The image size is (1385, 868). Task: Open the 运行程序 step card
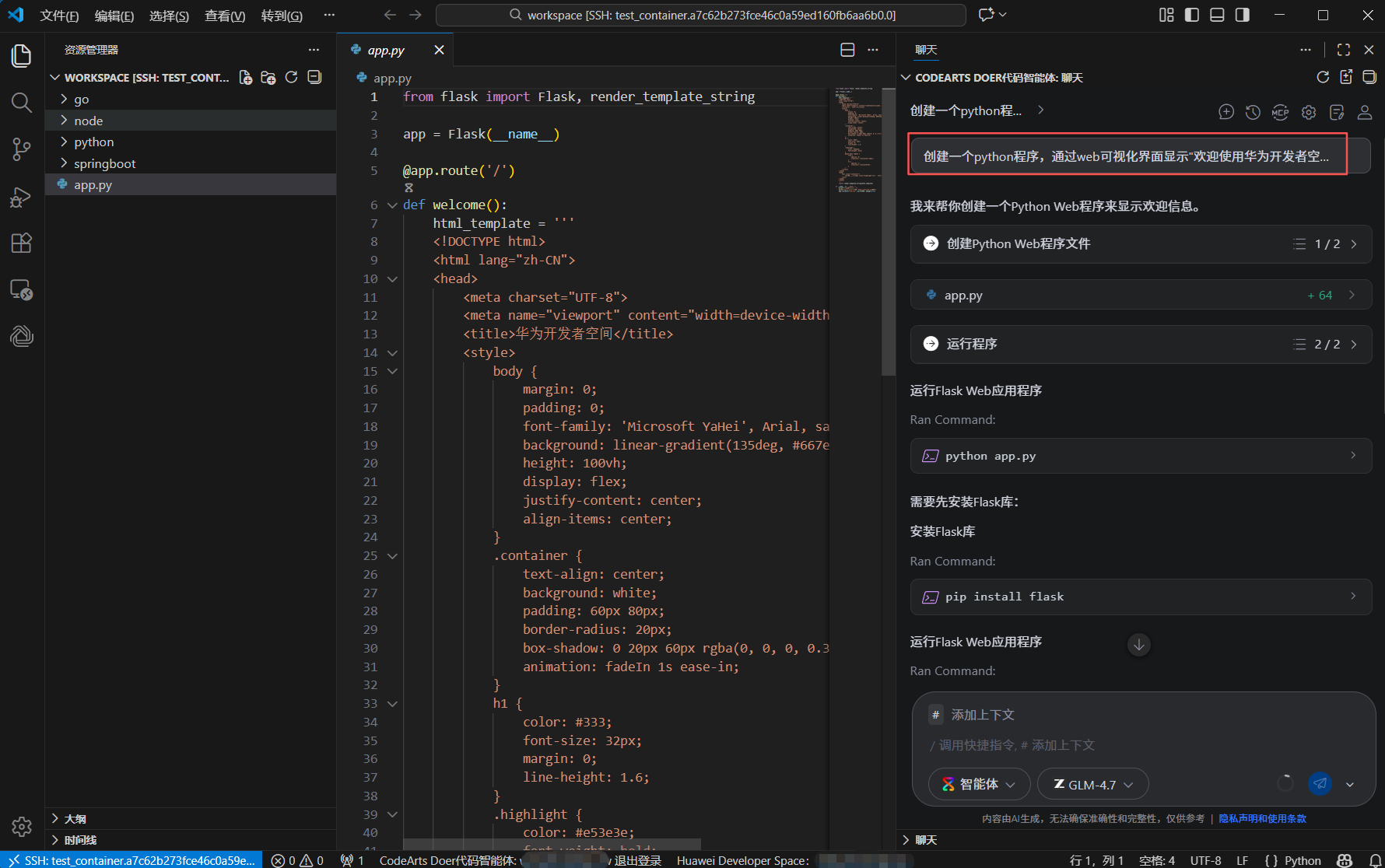point(1141,344)
